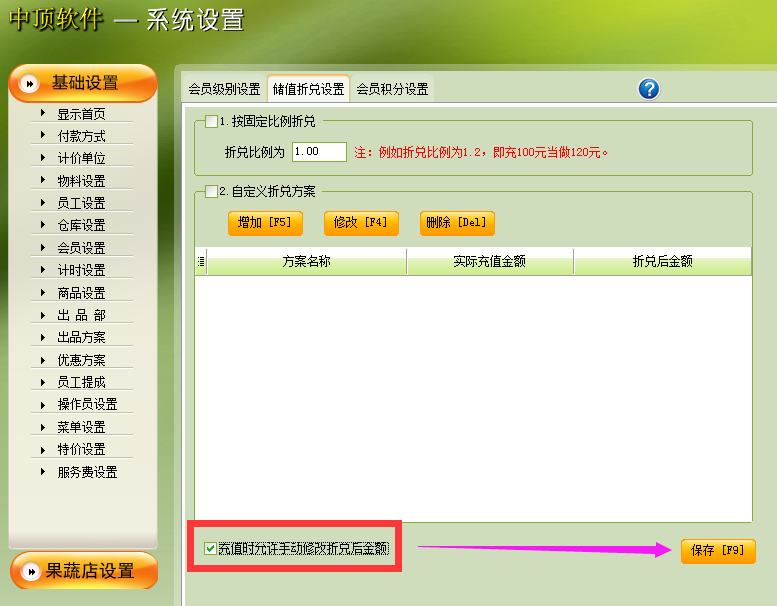Image resolution: width=777 pixels, height=606 pixels.
Task: Click the 折兑后金额 column header
Action: 663,262
